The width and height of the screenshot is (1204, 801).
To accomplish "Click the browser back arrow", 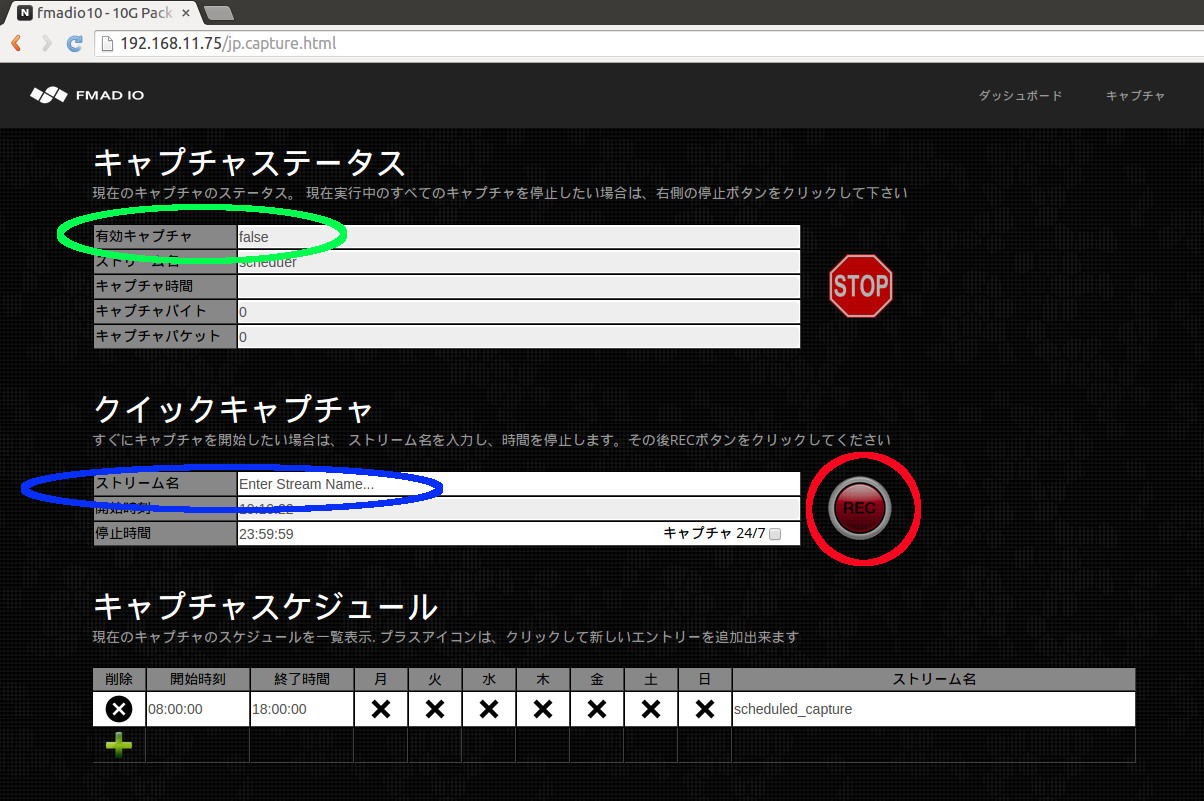I will [15, 43].
